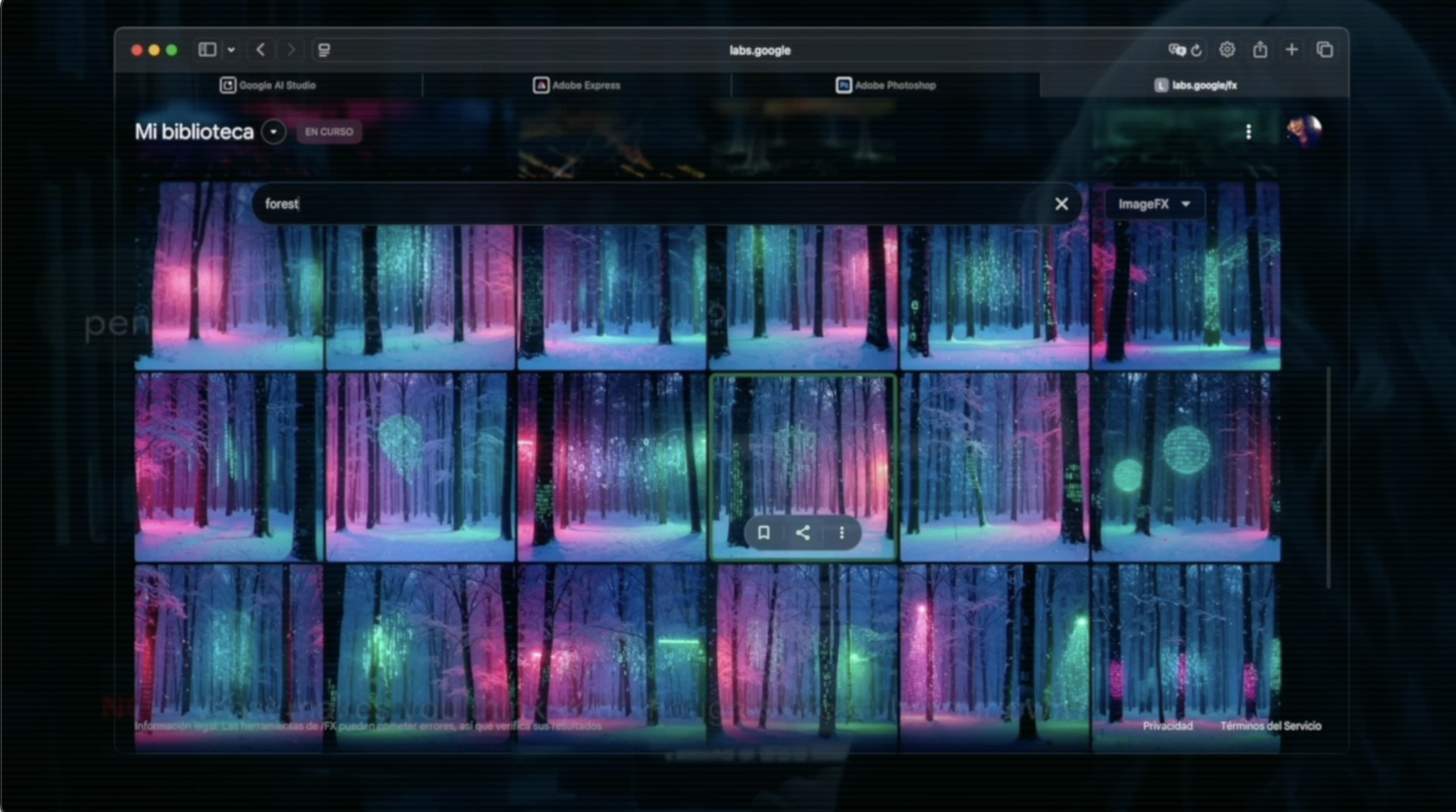Screen dimensions: 1456x812
Task: Show Safari tab overview
Action: 1324,50
